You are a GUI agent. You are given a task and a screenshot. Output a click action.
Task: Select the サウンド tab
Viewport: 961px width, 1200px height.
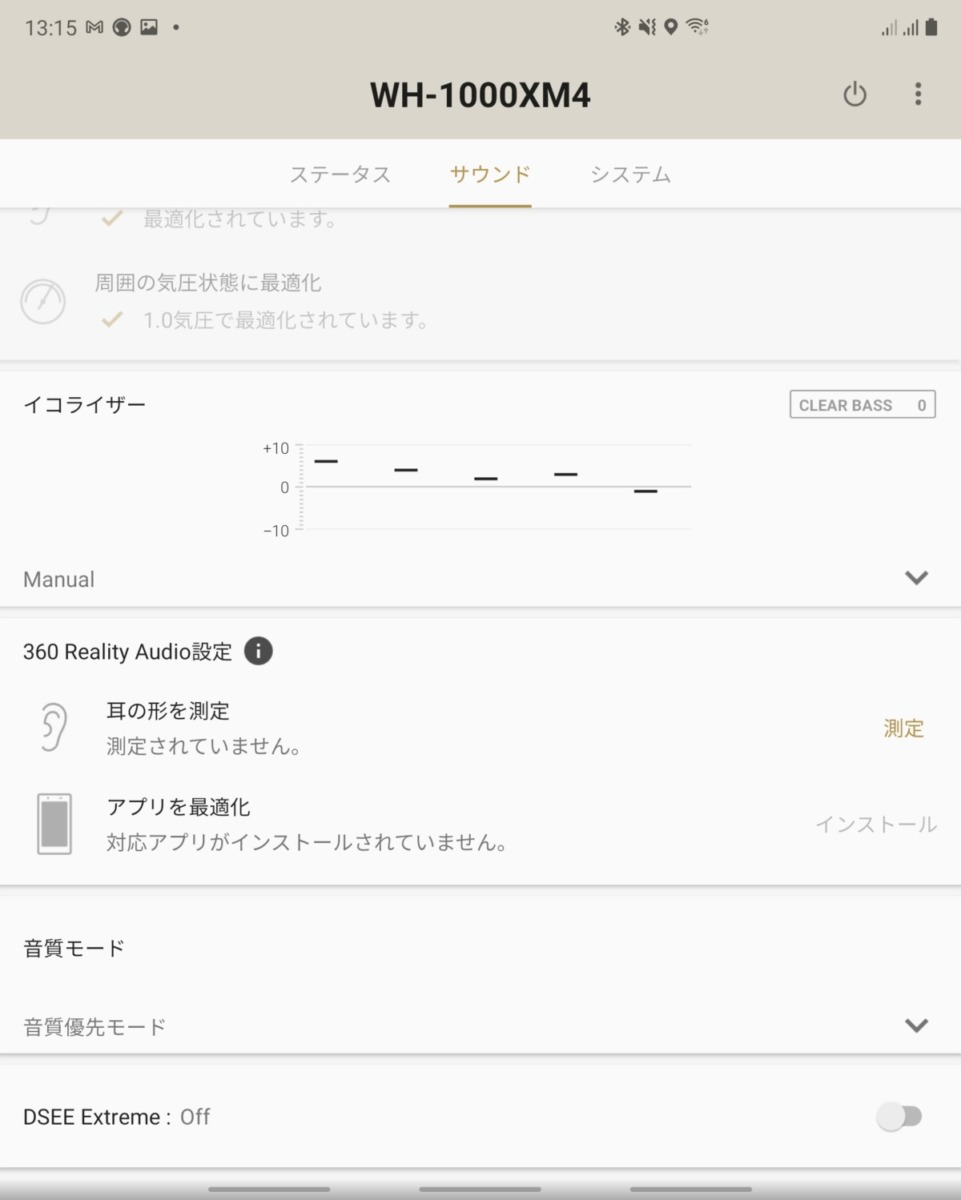click(490, 174)
